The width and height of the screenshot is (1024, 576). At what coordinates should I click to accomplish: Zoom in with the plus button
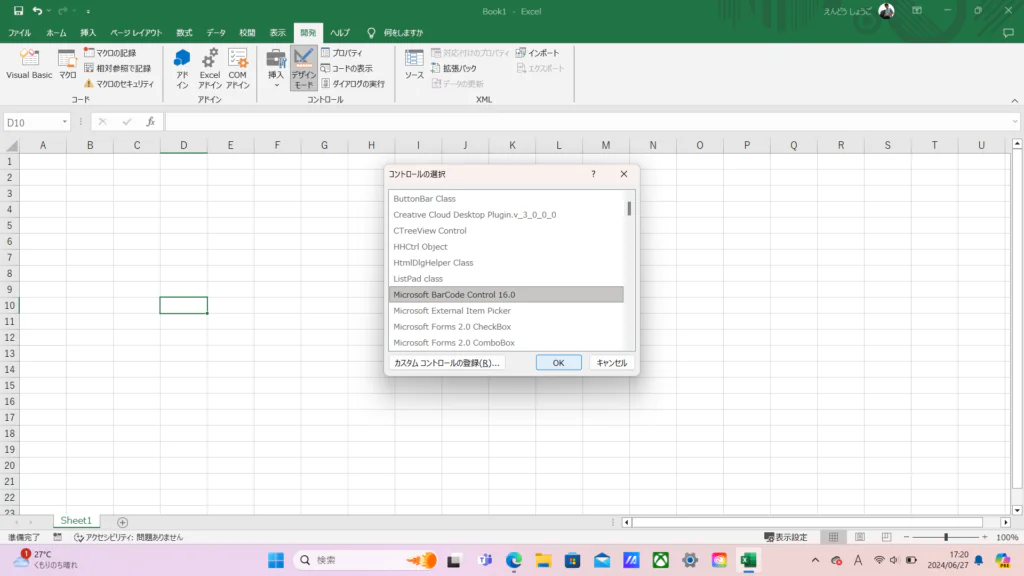tap(985, 537)
